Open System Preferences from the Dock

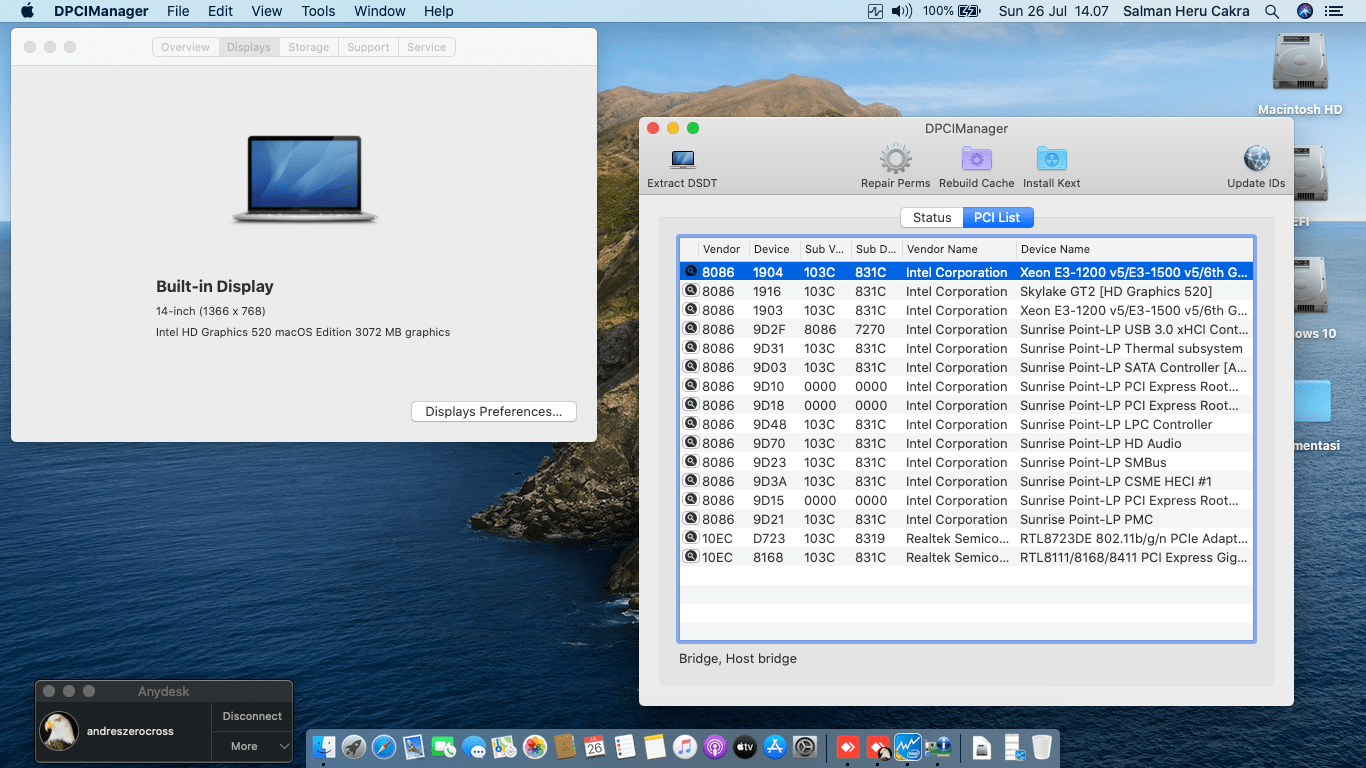point(805,747)
